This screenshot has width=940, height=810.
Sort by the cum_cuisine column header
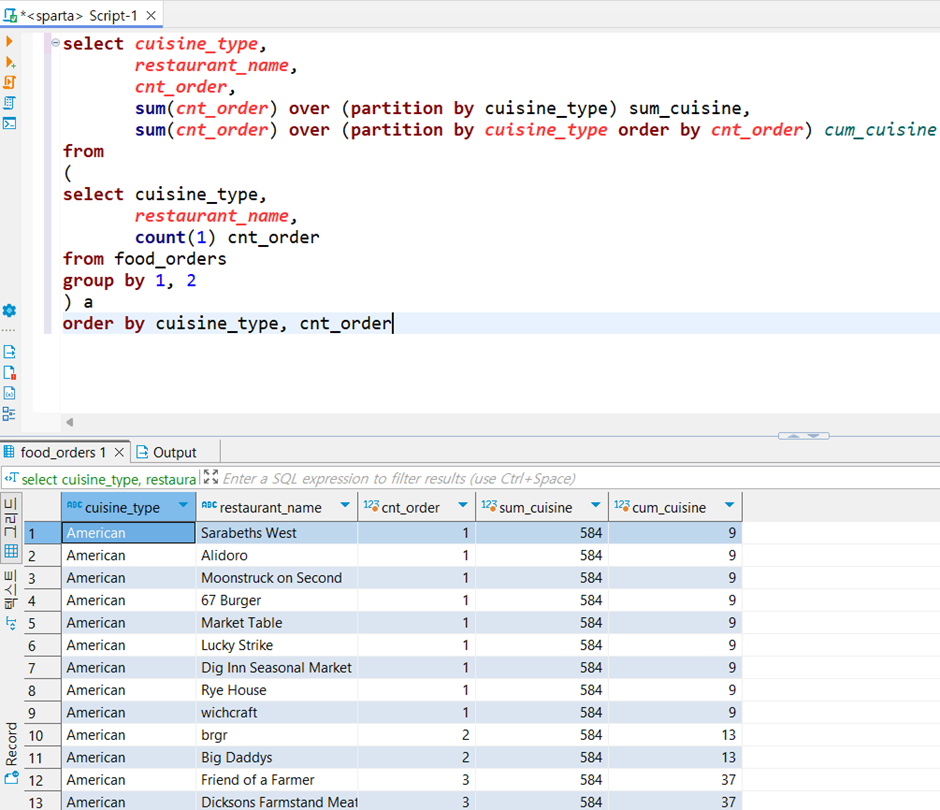668,508
